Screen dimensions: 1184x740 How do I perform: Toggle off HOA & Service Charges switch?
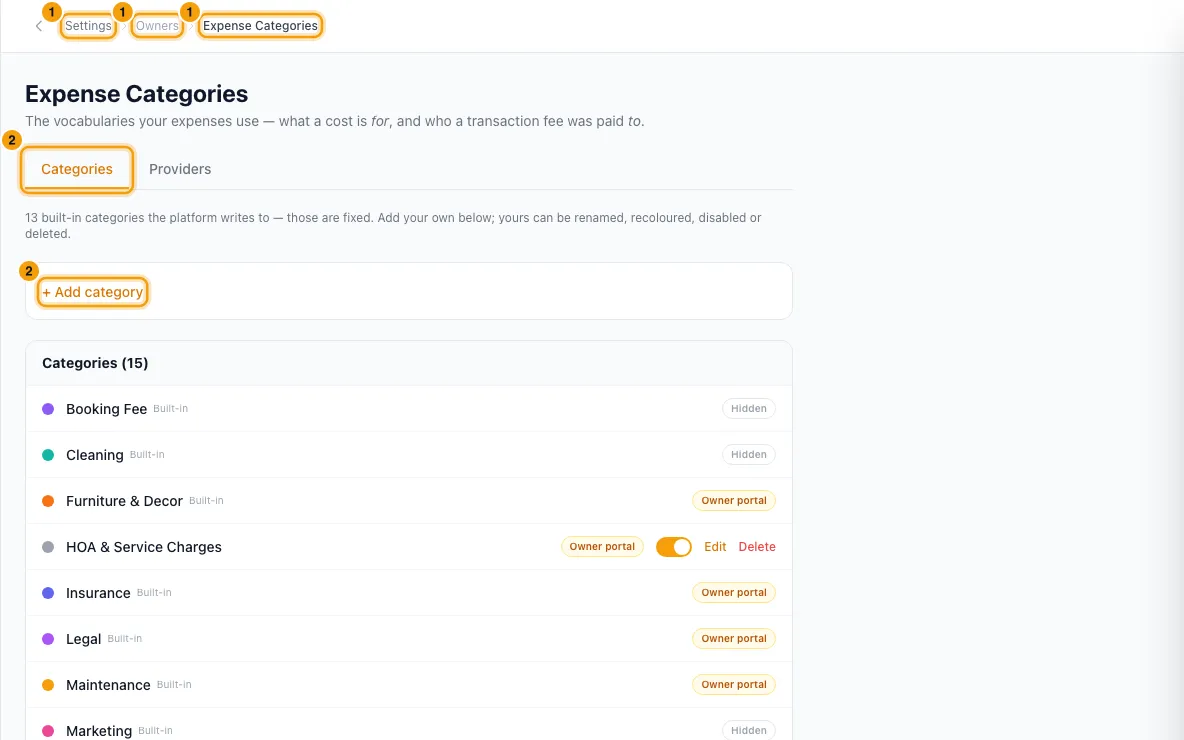coord(674,547)
